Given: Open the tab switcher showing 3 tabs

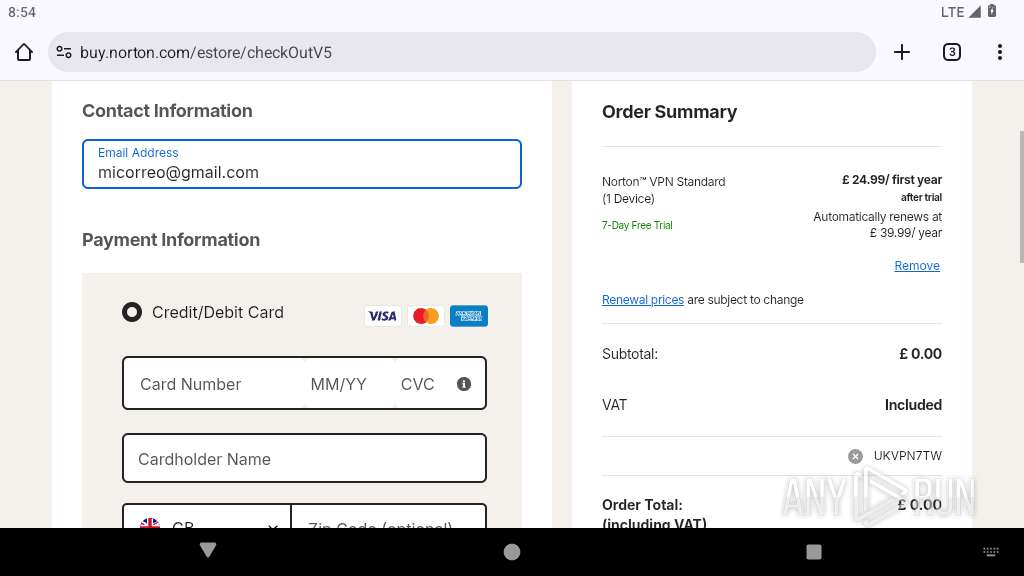Looking at the screenshot, I should point(952,52).
